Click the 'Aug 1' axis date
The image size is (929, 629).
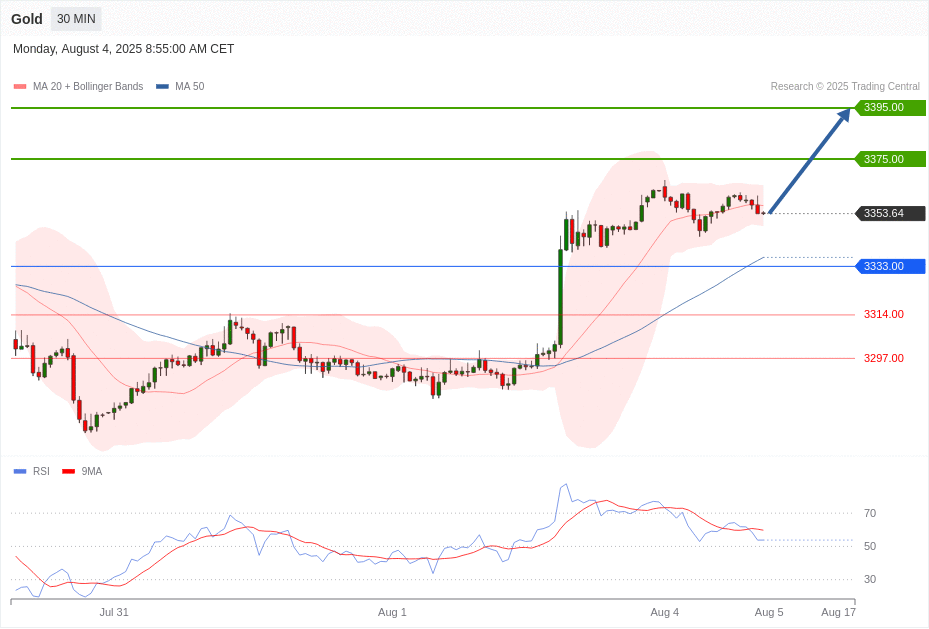(392, 612)
